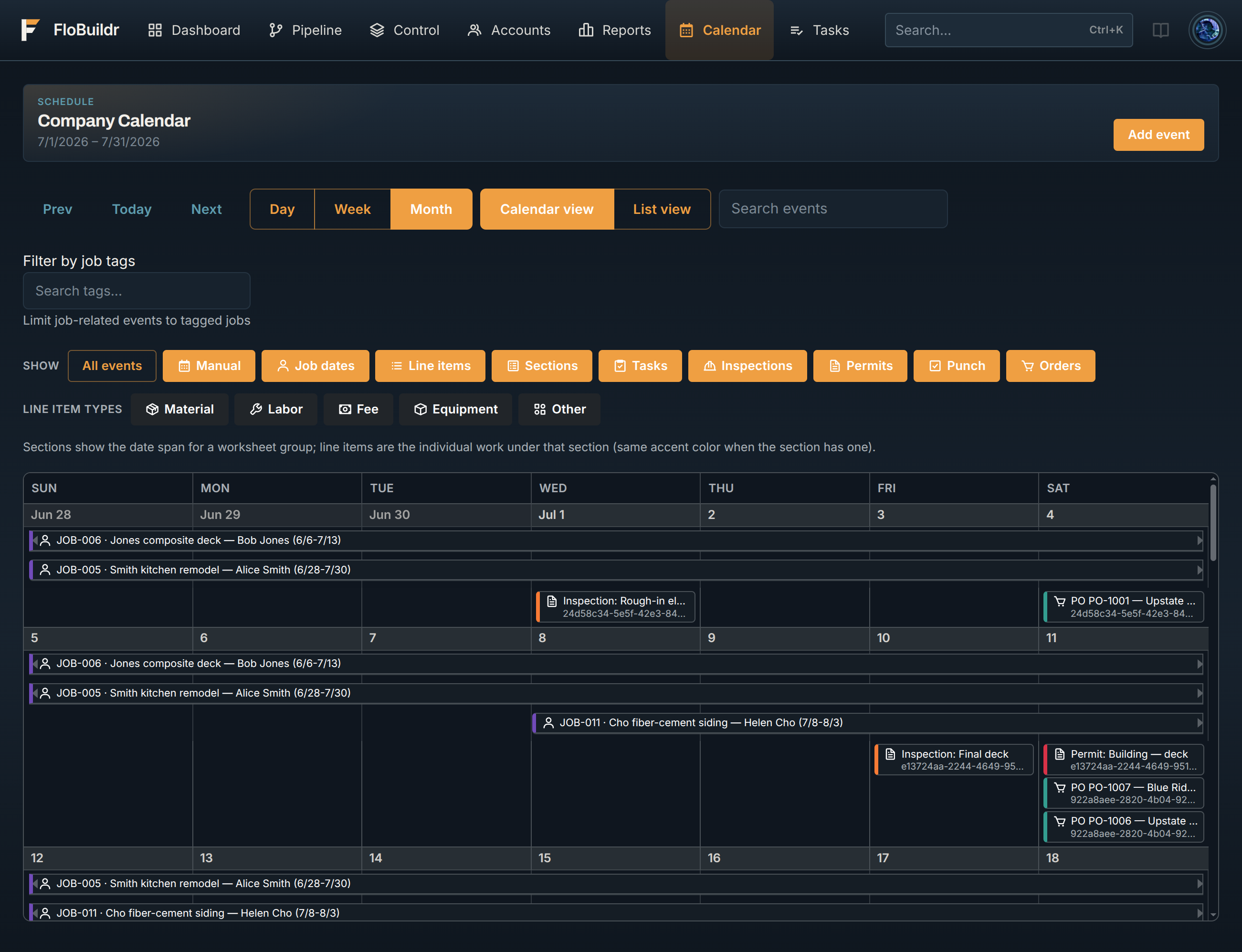The image size is (1242, 952).
Task: Select Calendar view tab
Action: point(547,209)
